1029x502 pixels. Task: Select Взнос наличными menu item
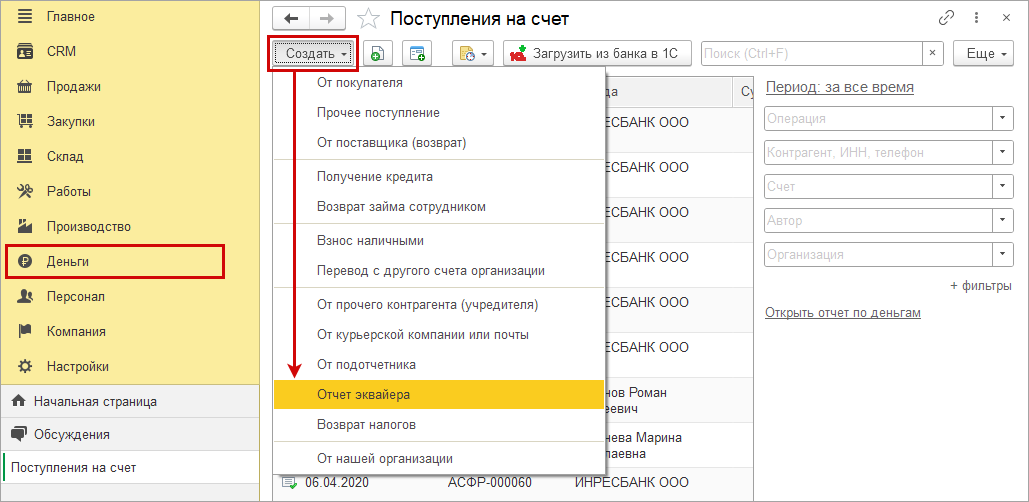(438, 241)
